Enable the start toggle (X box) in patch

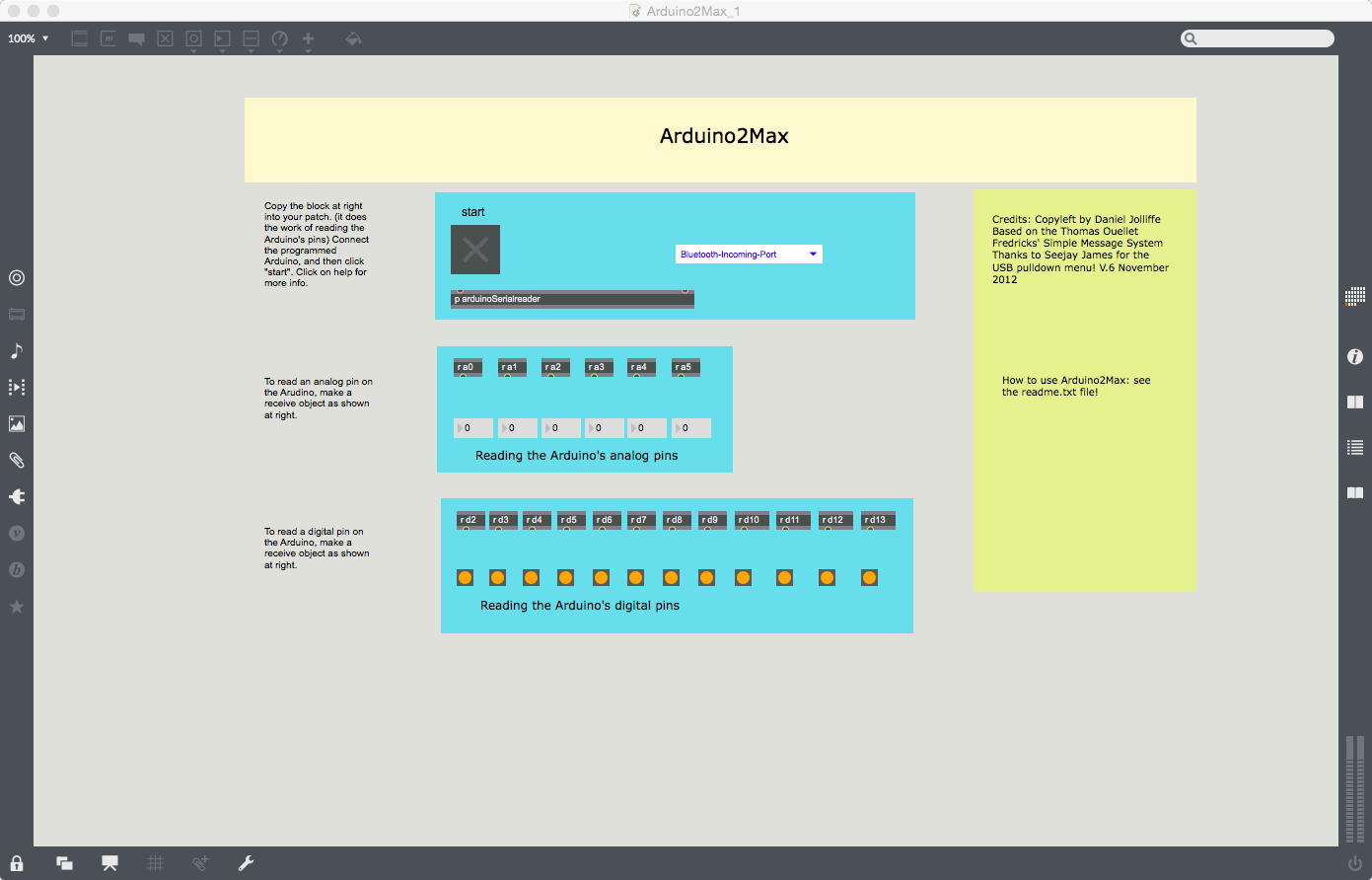(475, 250)
